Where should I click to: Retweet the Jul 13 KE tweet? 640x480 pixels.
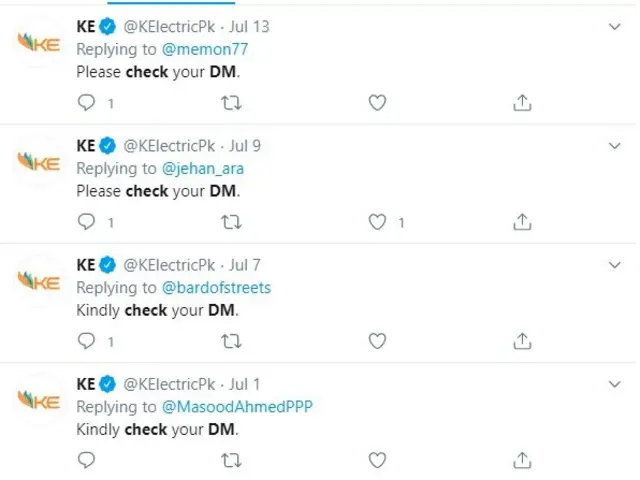coord(231,102)
